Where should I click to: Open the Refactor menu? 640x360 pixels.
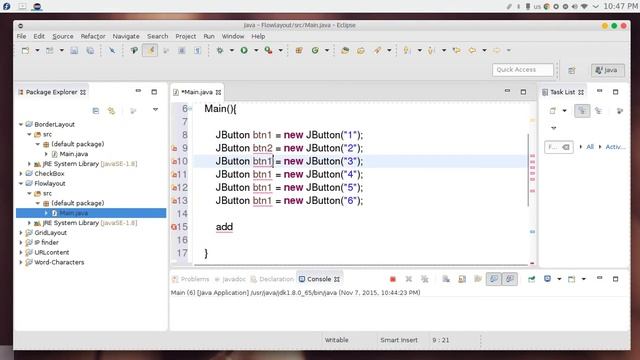tap(93, 36)
